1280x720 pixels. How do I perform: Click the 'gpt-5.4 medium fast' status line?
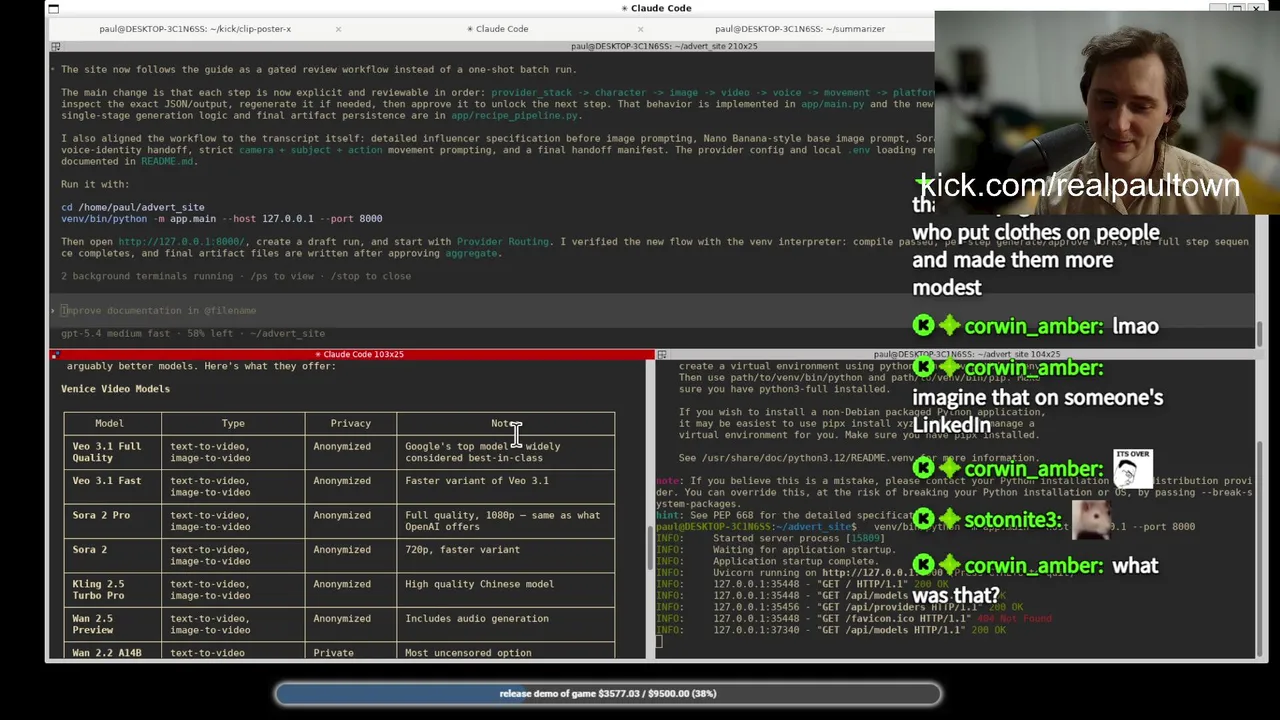(192, 333)
